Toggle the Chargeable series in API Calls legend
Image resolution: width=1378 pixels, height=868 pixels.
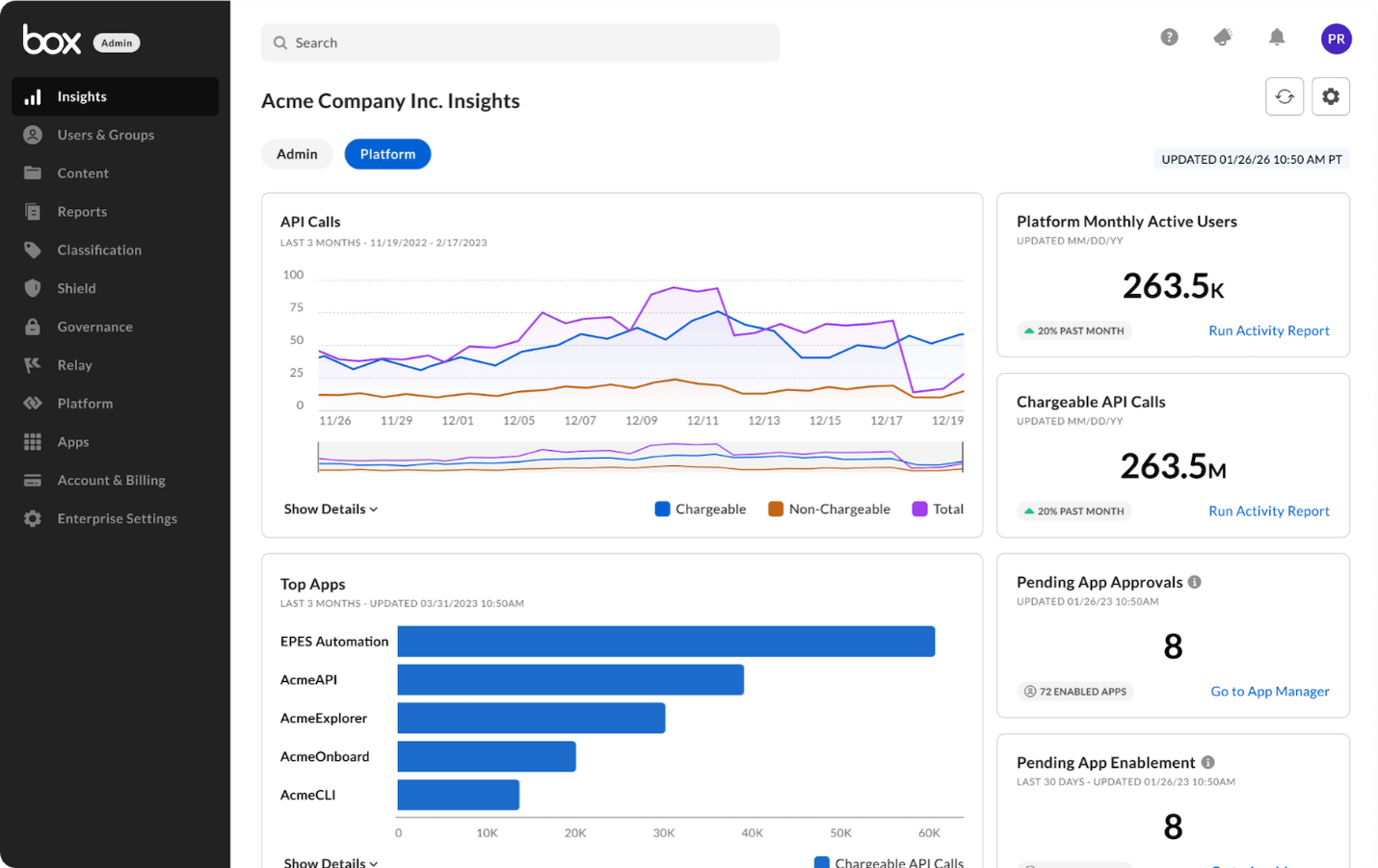[x=701, y=509]
